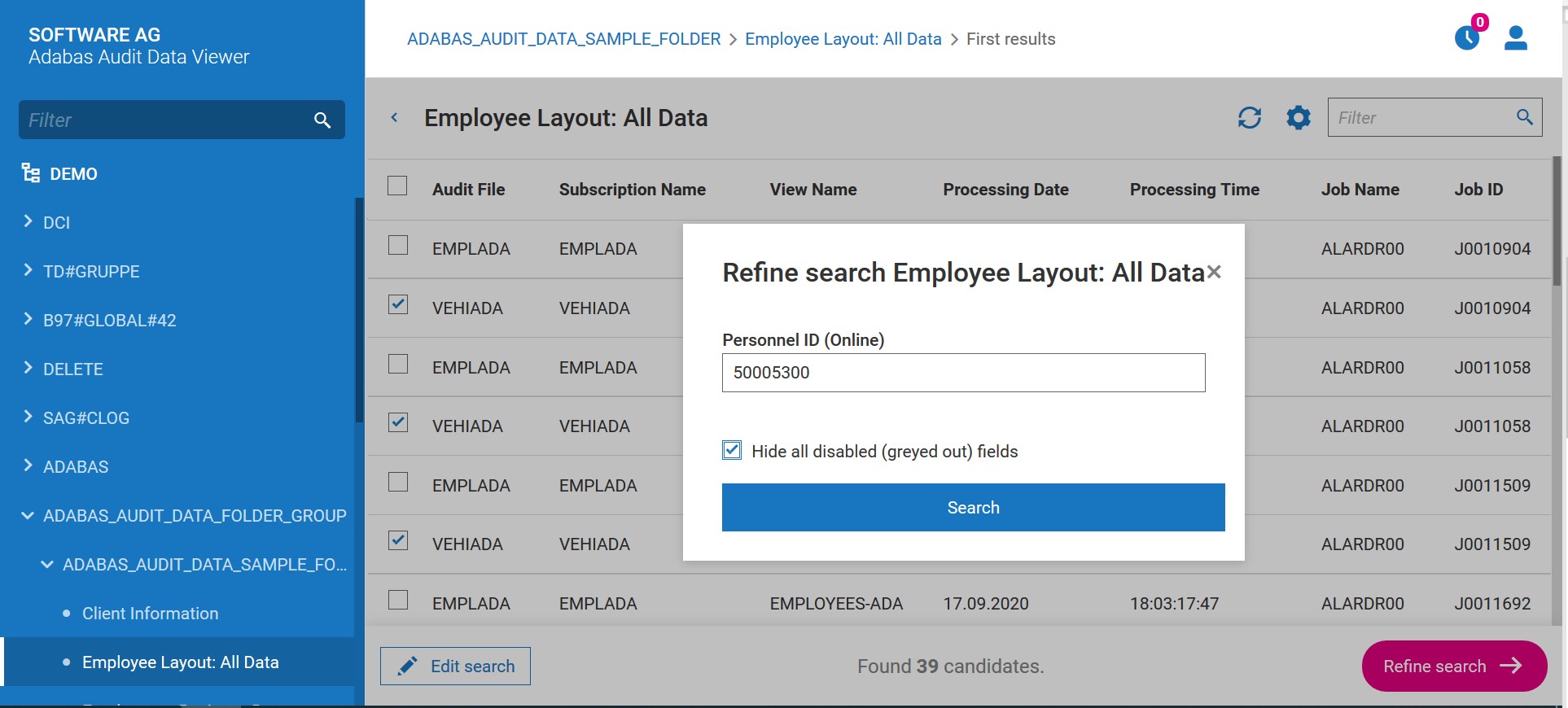Click the Refine search button
Screen dimensions: 1568x708
tap(1454, 666)
